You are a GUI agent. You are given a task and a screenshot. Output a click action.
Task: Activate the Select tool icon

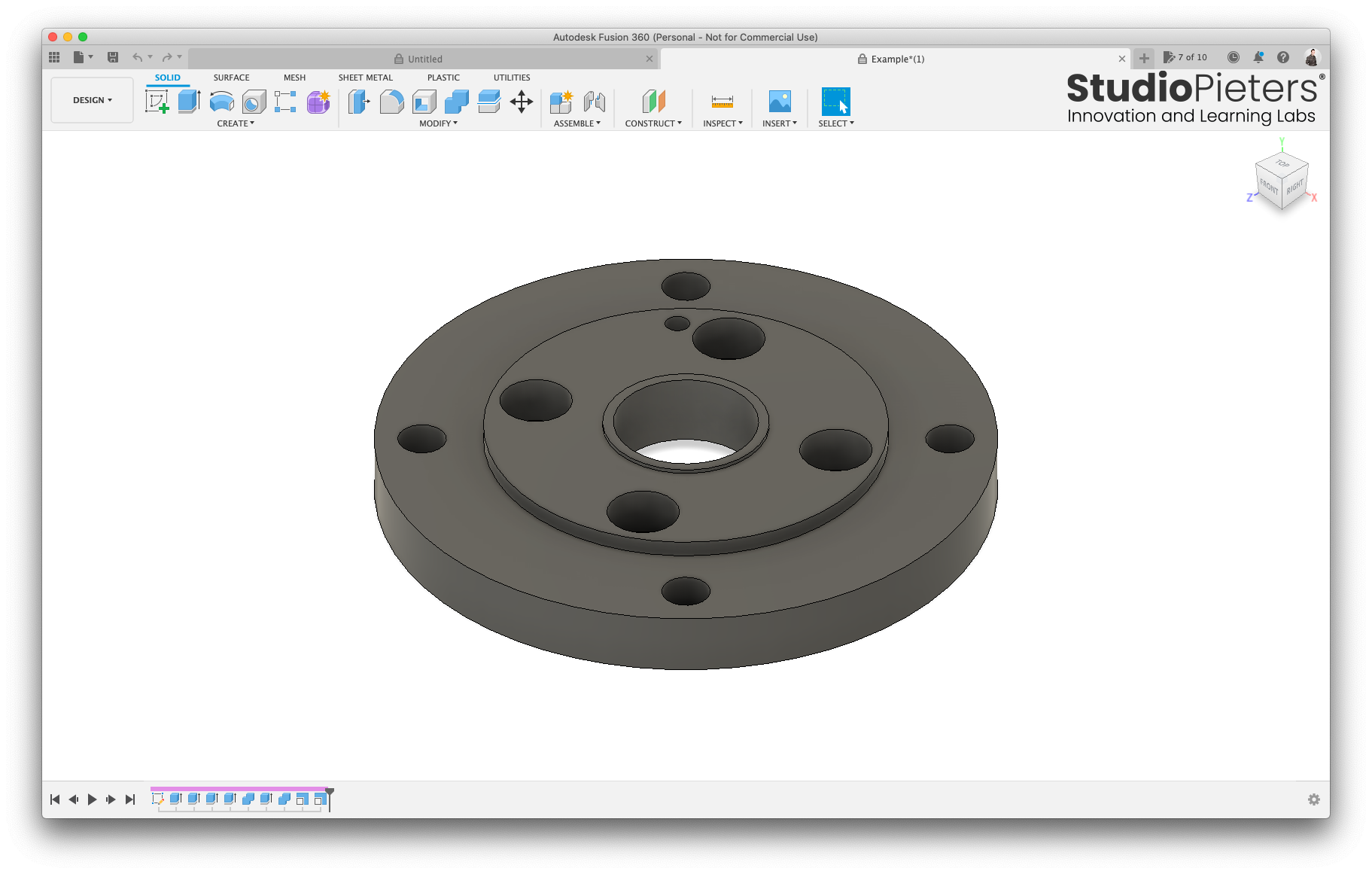[835, 102]
